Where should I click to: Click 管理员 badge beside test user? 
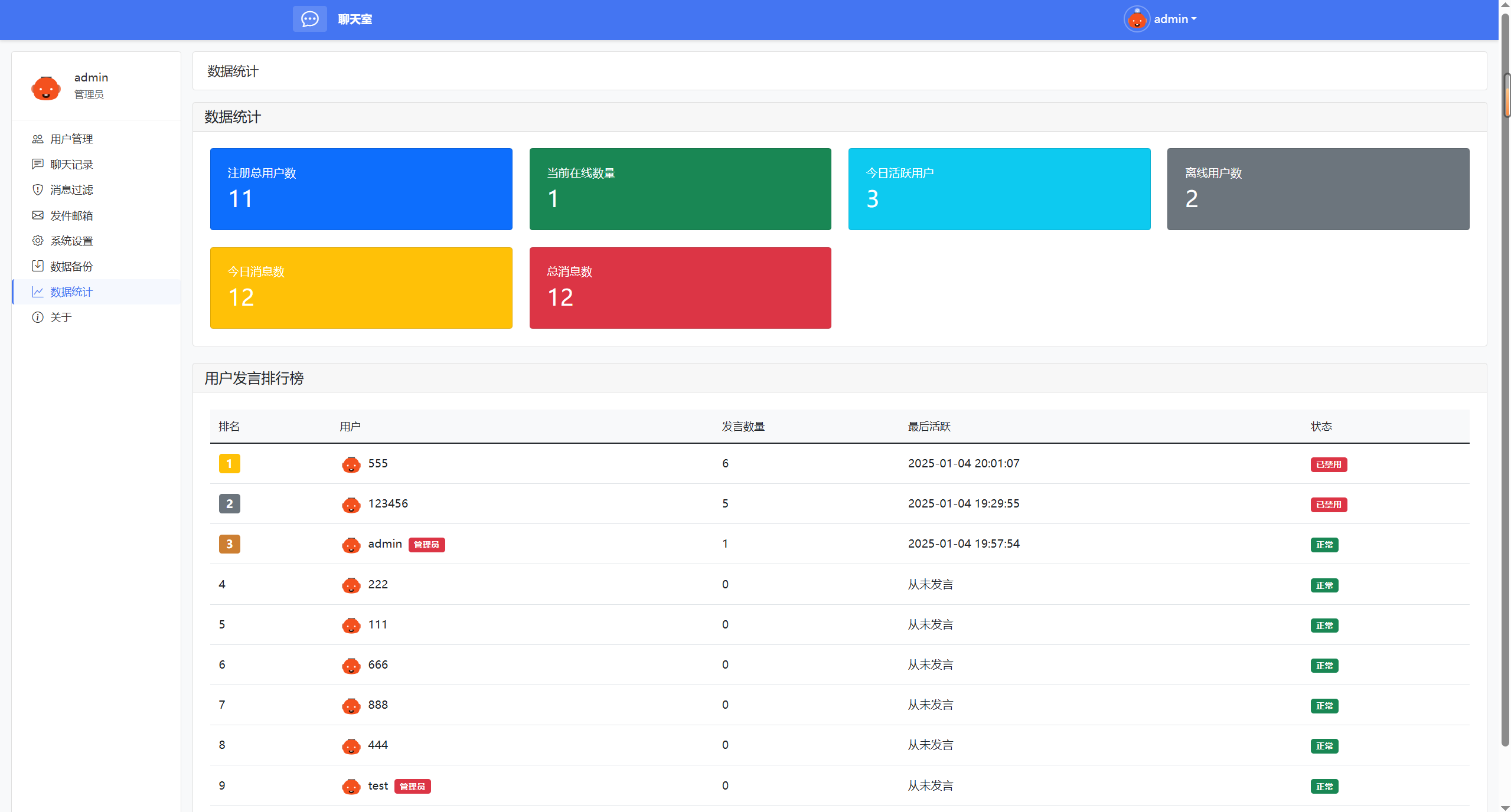pyautogui.click(x=412, y=787)
